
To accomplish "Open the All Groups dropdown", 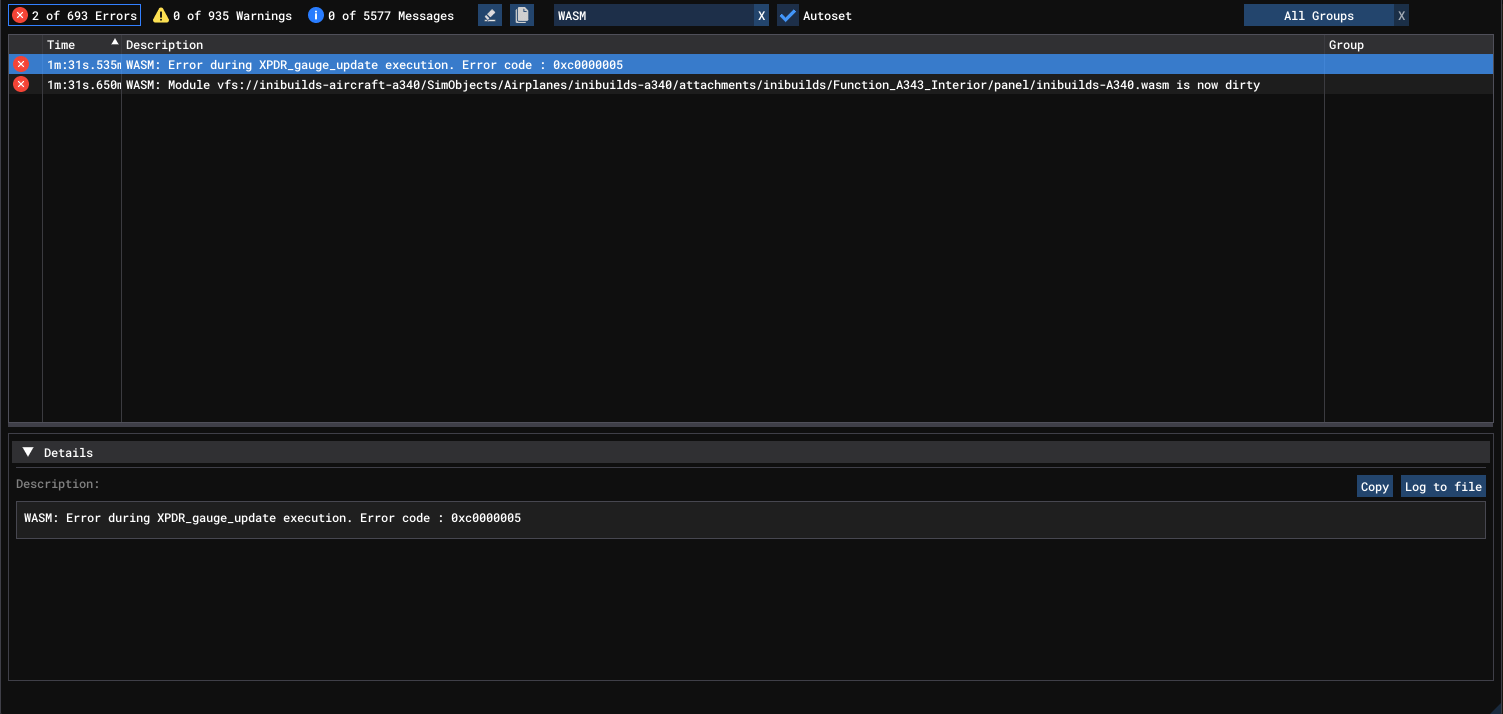I will click(1318, 15).
